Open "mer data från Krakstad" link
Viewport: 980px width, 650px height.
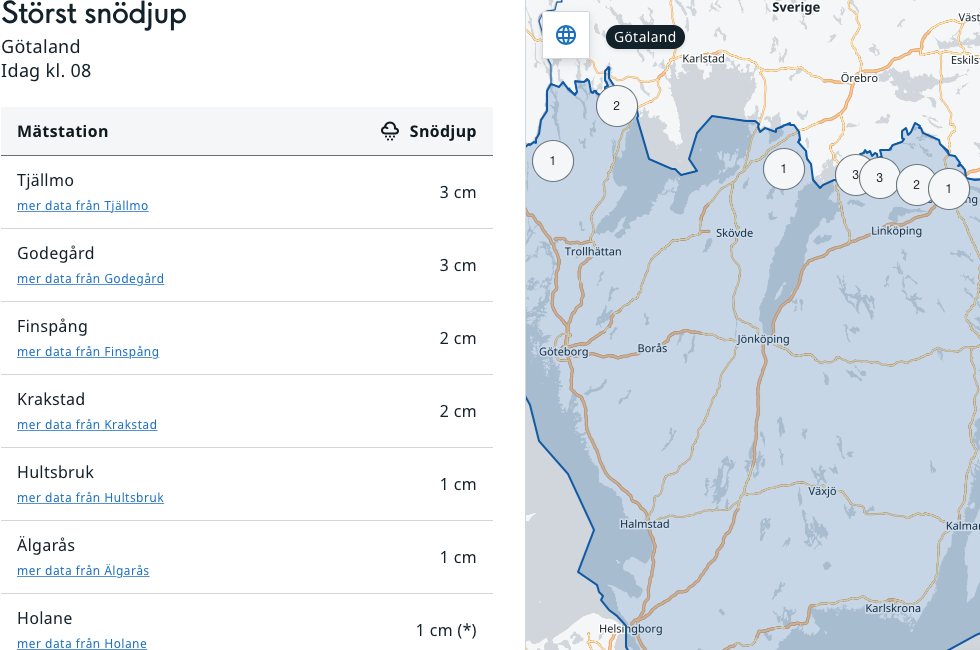pyautogui.click(x=87, y=425)
